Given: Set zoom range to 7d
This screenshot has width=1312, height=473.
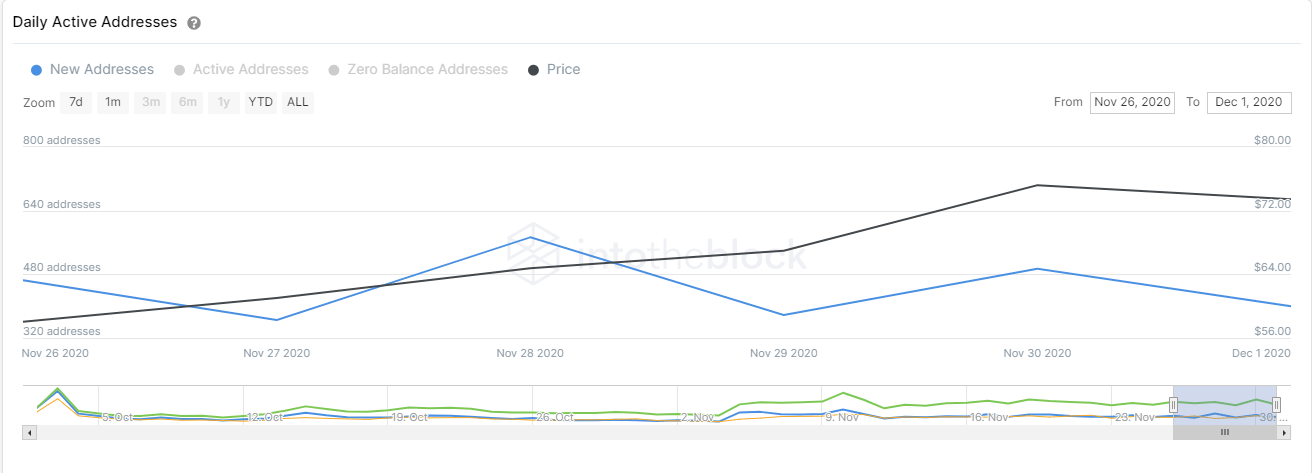Looking at the screenshot, I should [76, 102].
